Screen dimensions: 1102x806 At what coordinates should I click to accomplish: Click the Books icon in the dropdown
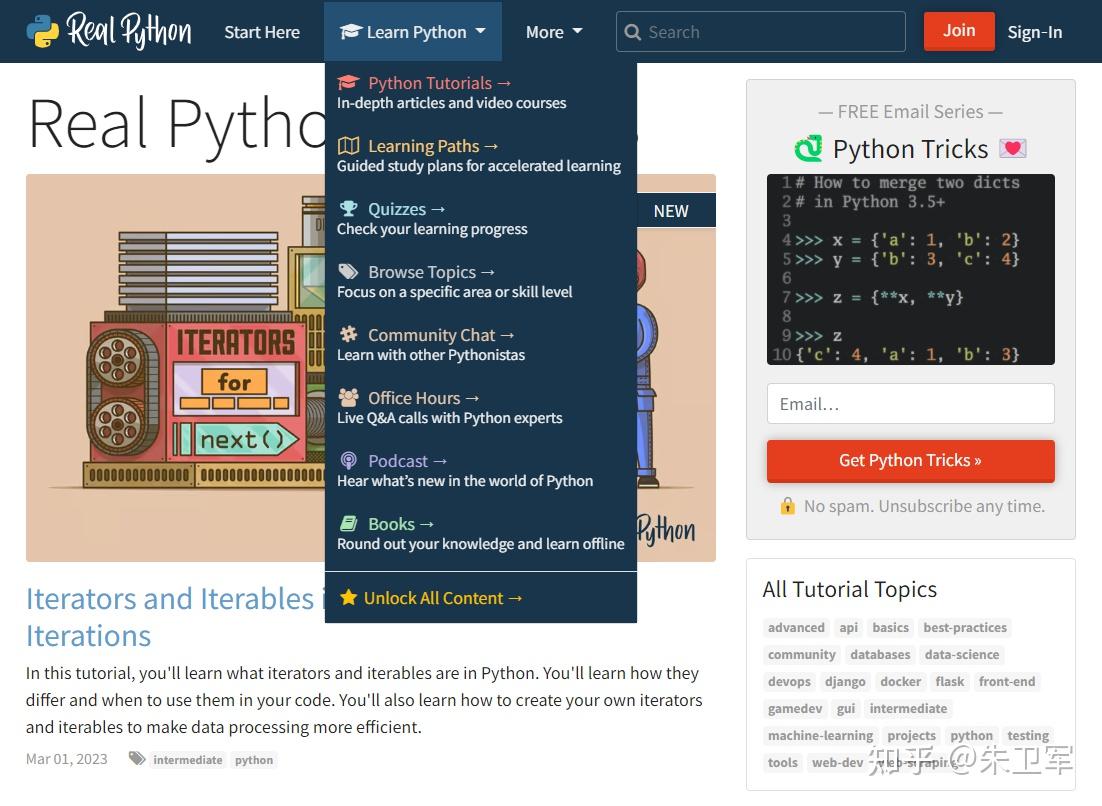[350, 523]
